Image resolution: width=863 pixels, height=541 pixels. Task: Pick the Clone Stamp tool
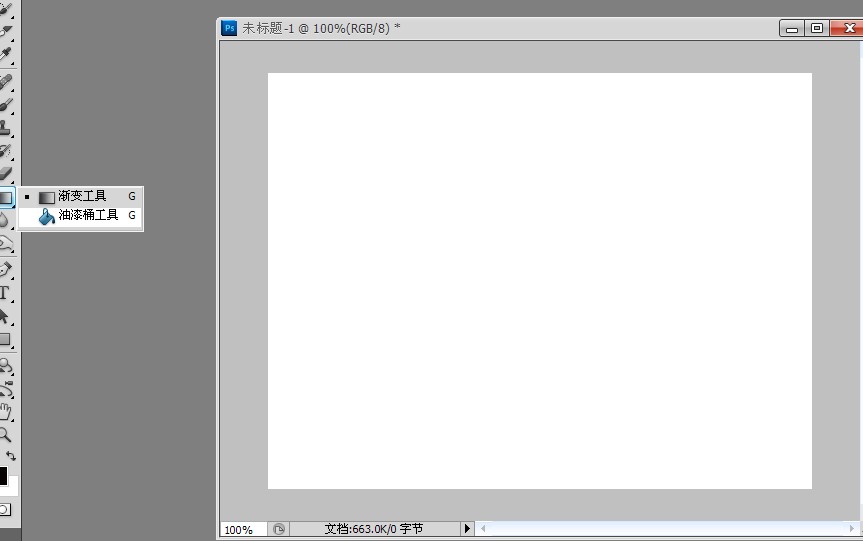6,128
